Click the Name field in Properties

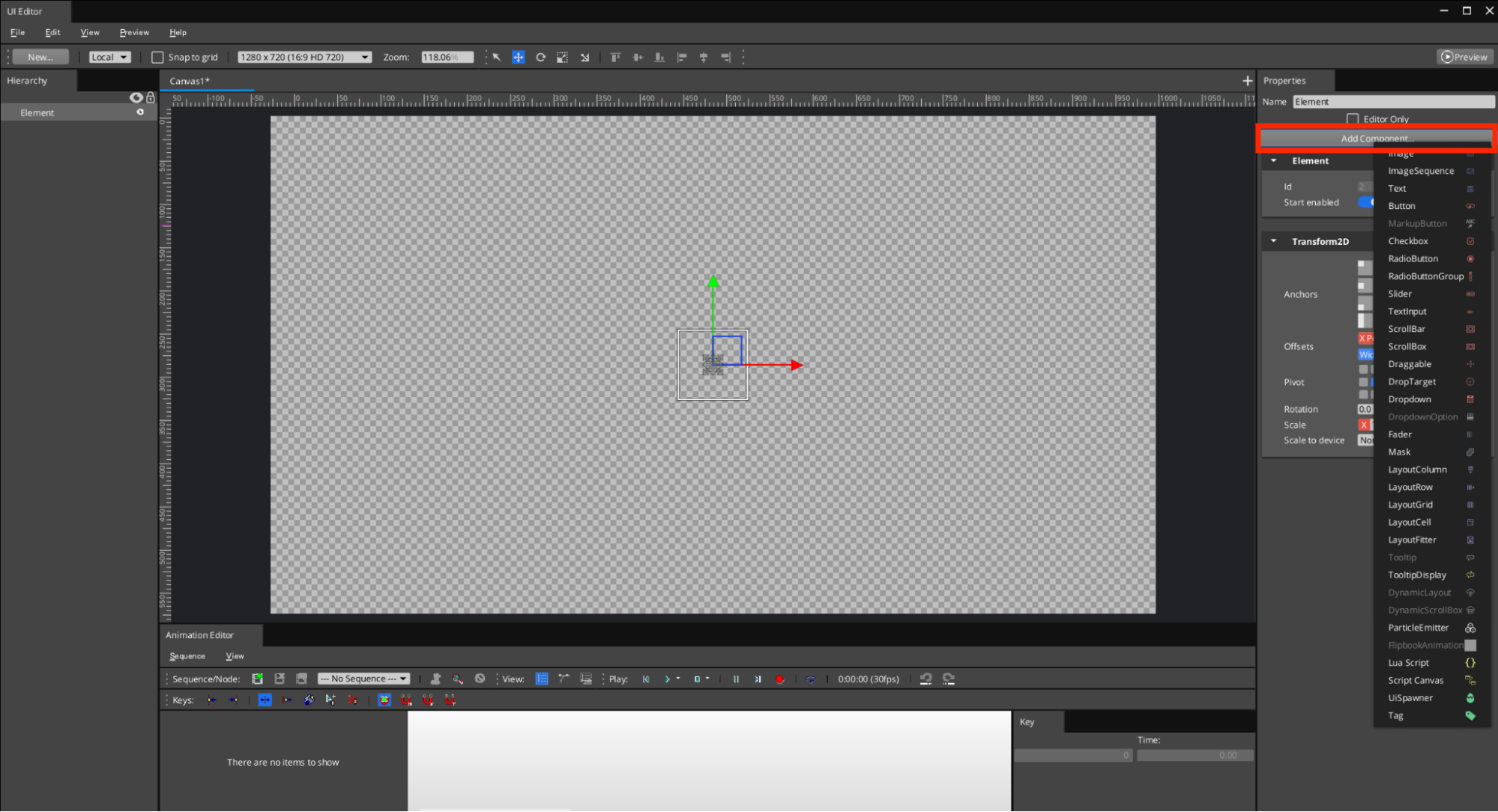tap(1393, 102)
